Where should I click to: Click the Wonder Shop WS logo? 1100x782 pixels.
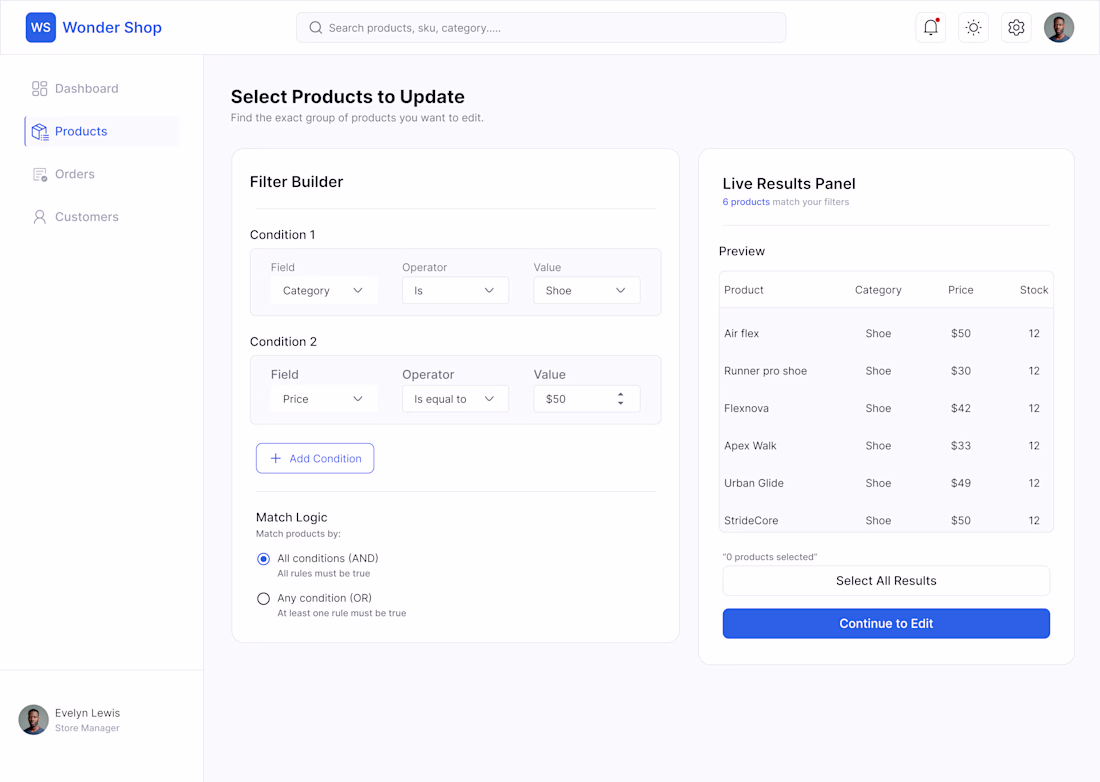tap(41, 28)
